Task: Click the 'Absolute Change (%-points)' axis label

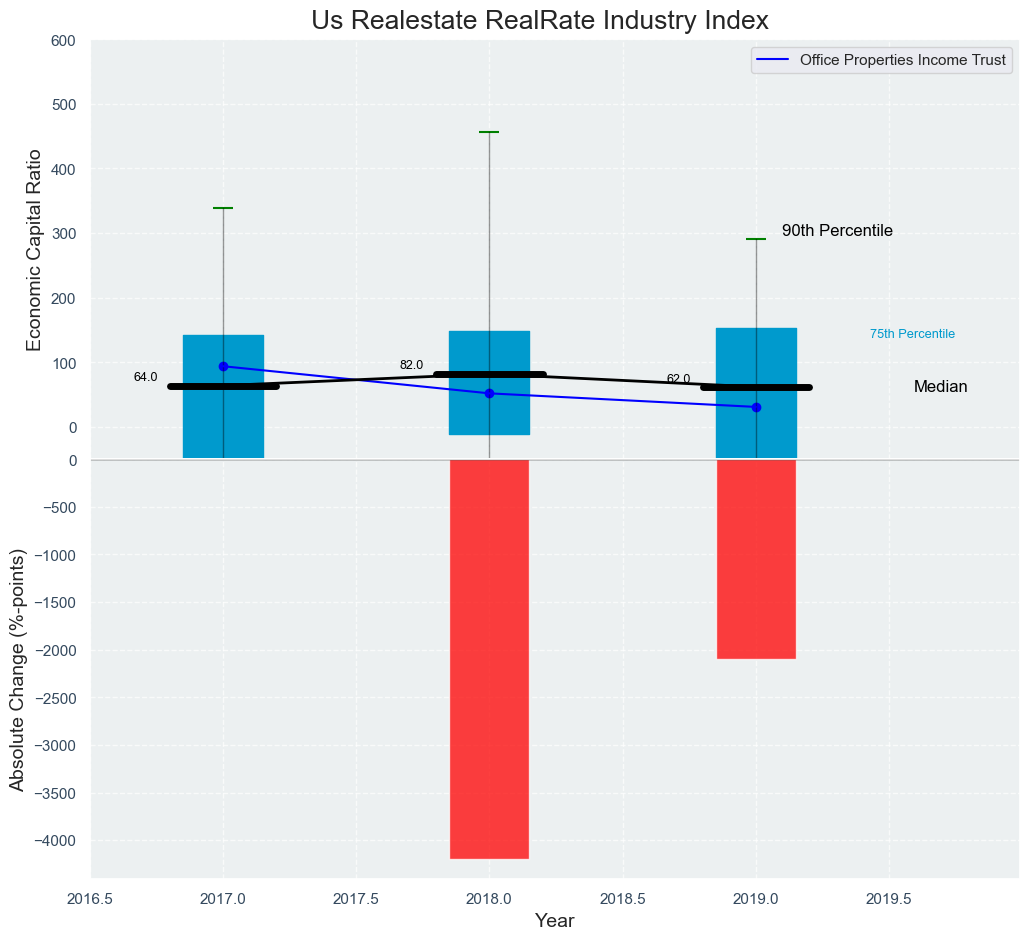Action: point(17,668)
